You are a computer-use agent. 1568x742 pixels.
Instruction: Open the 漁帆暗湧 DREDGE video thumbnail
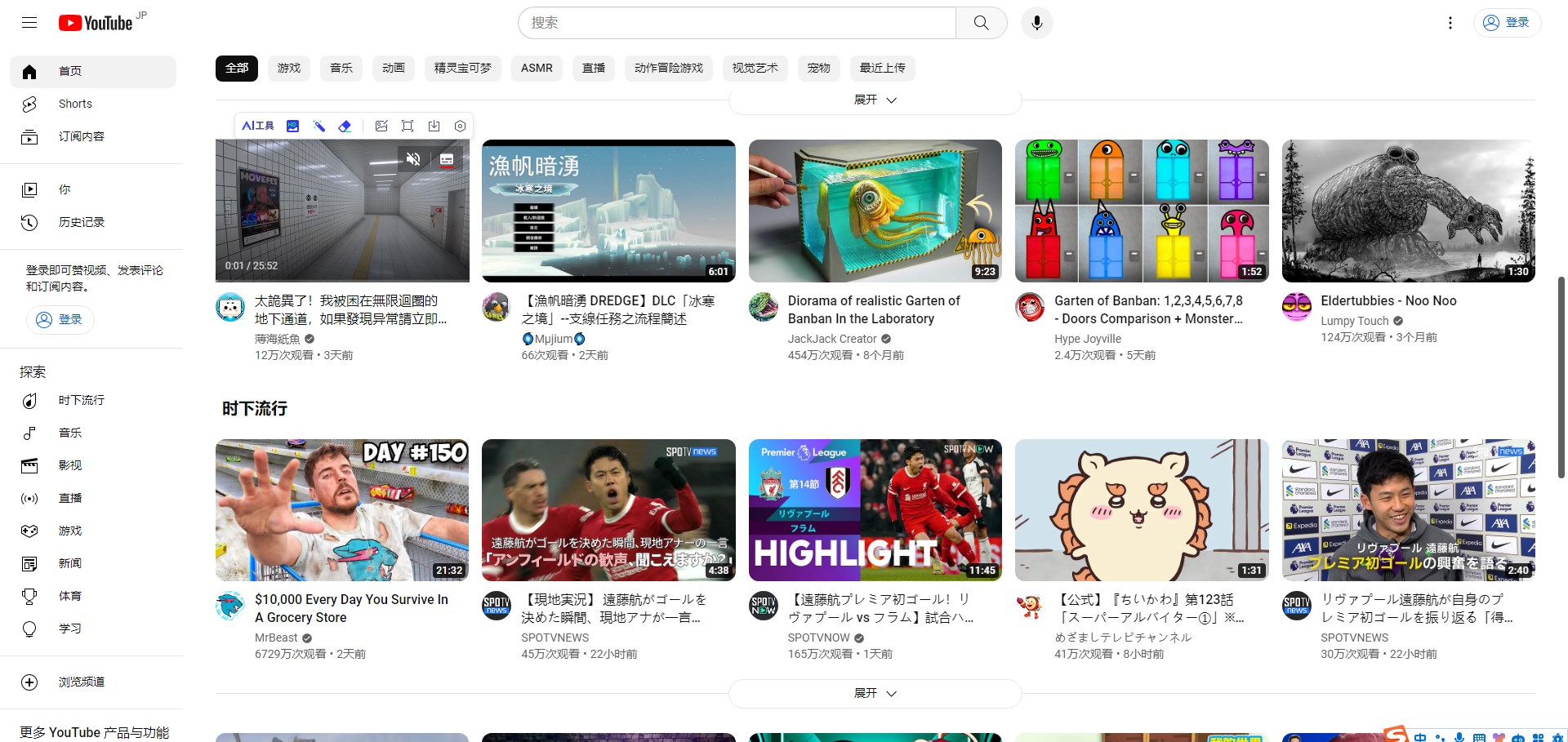[608, 211]
